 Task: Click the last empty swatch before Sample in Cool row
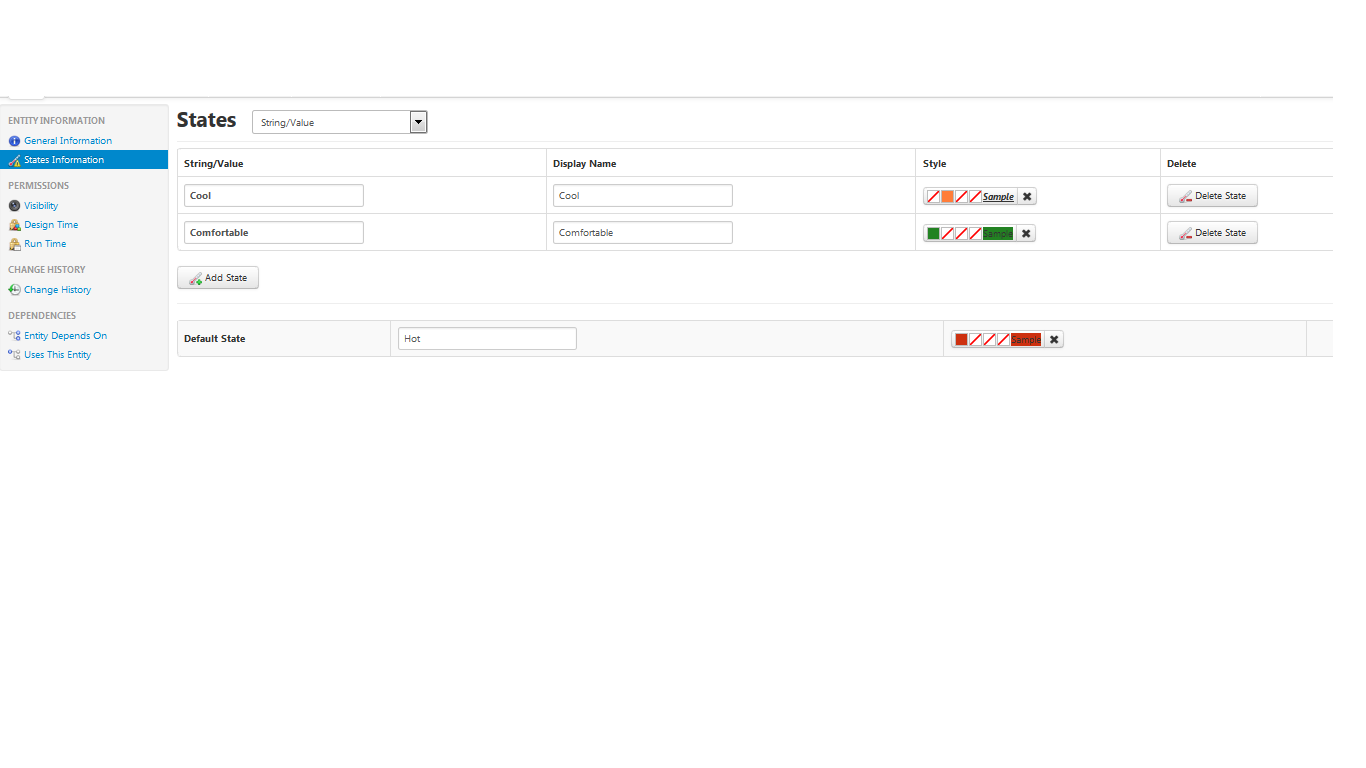point(975,197)
